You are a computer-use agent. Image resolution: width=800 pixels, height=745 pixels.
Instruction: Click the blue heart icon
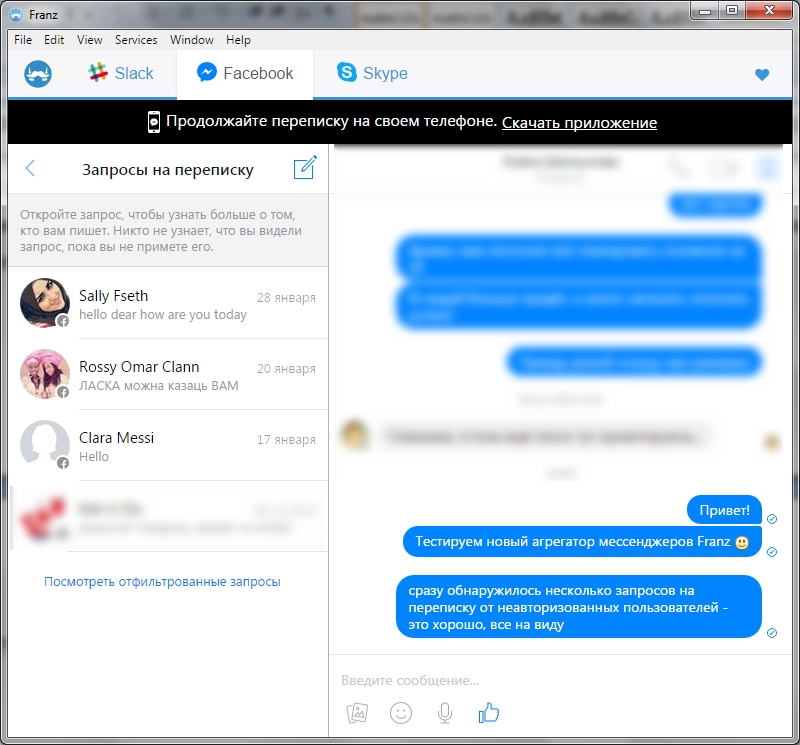coord(762,74)
